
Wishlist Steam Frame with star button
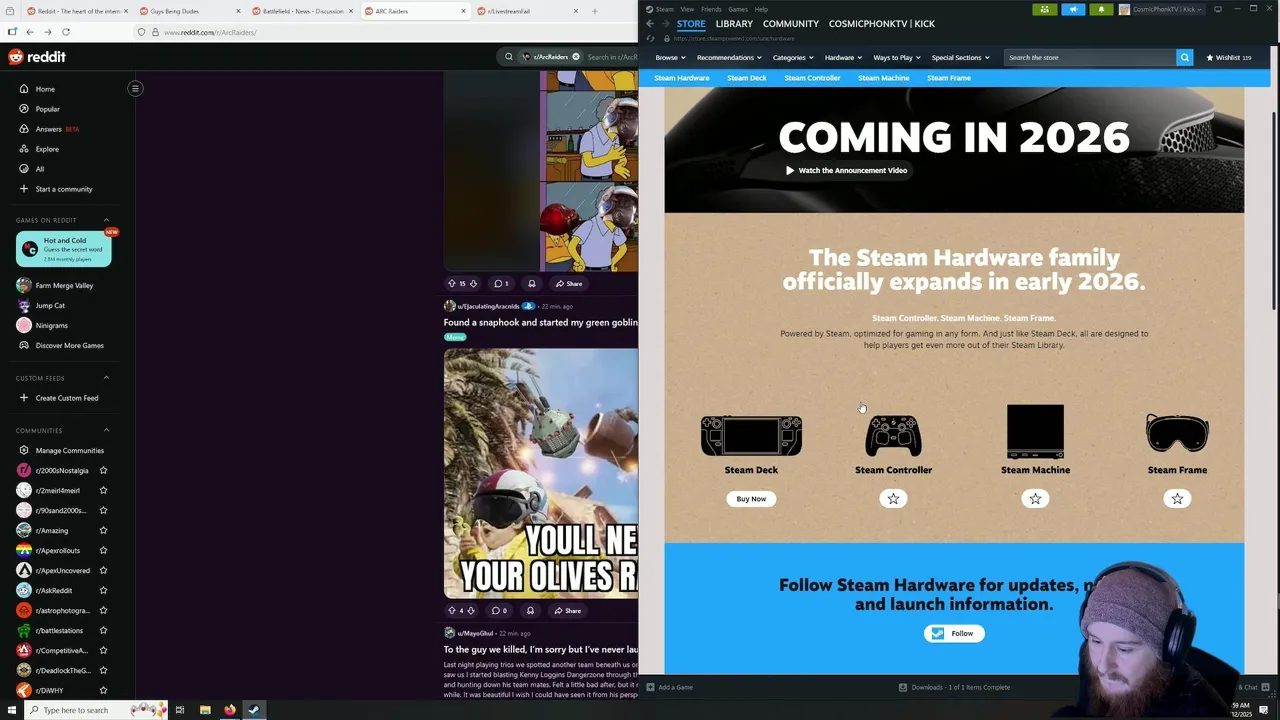[1177, 498]
